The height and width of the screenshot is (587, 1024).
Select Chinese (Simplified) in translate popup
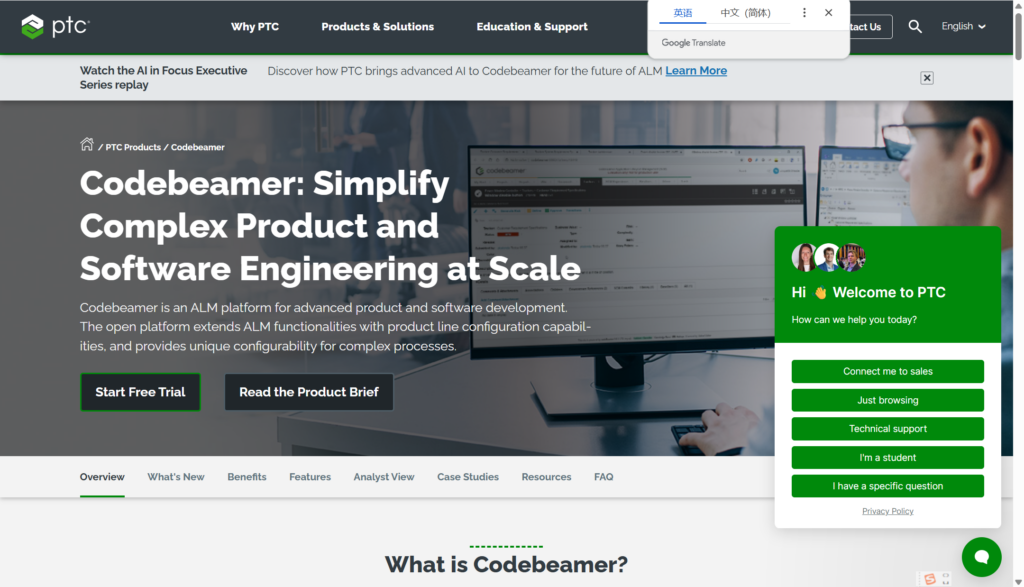[745, 13]
